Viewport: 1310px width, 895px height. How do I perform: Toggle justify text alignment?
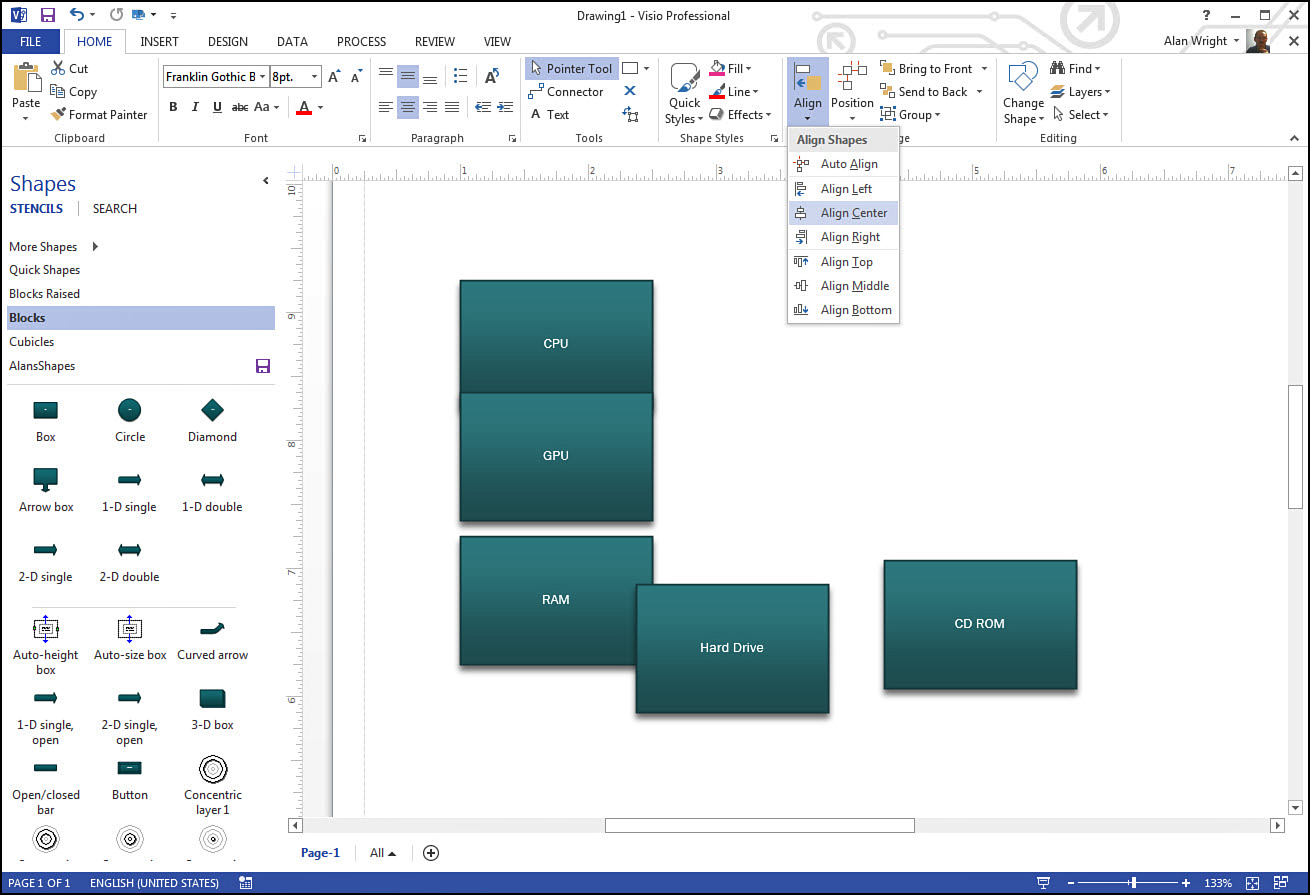(452, 107)
